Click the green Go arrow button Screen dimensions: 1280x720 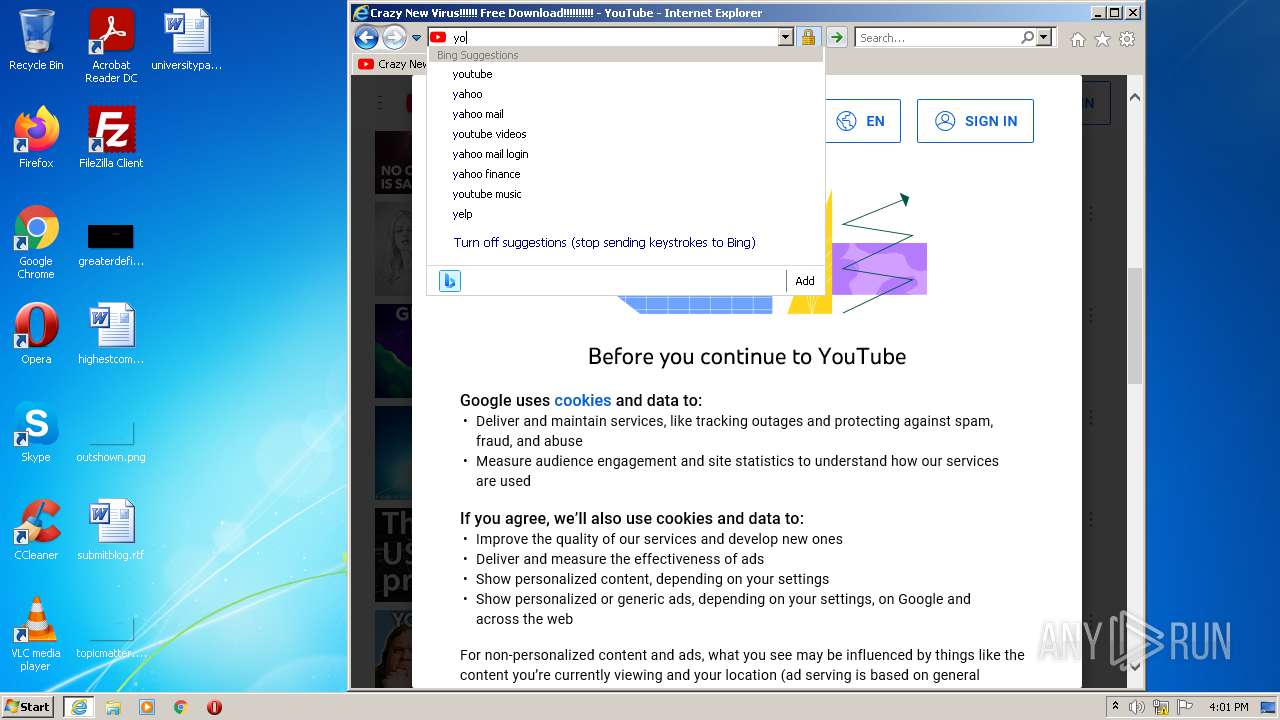point(837,38)
